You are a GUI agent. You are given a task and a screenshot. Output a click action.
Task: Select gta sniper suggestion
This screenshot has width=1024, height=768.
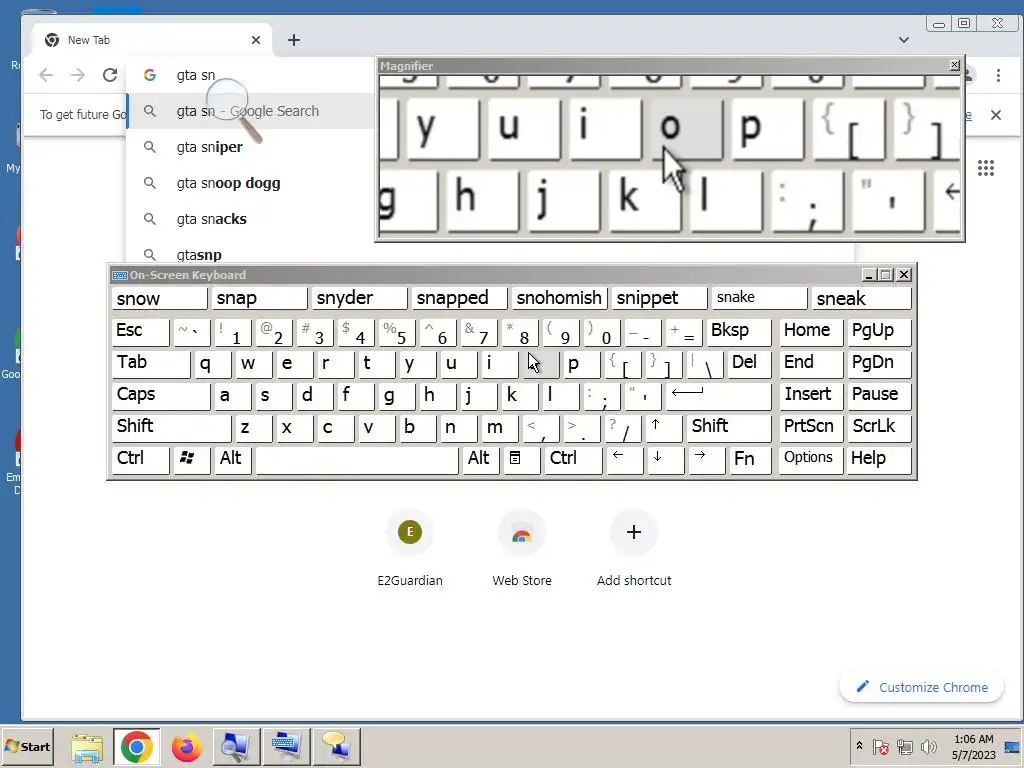point(251,147)
